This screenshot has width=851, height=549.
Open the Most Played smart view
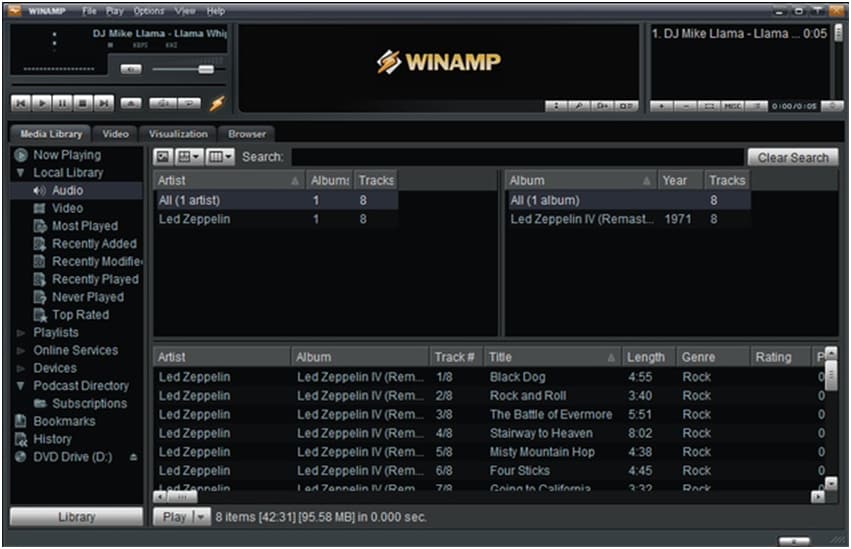tap(85, 226)
